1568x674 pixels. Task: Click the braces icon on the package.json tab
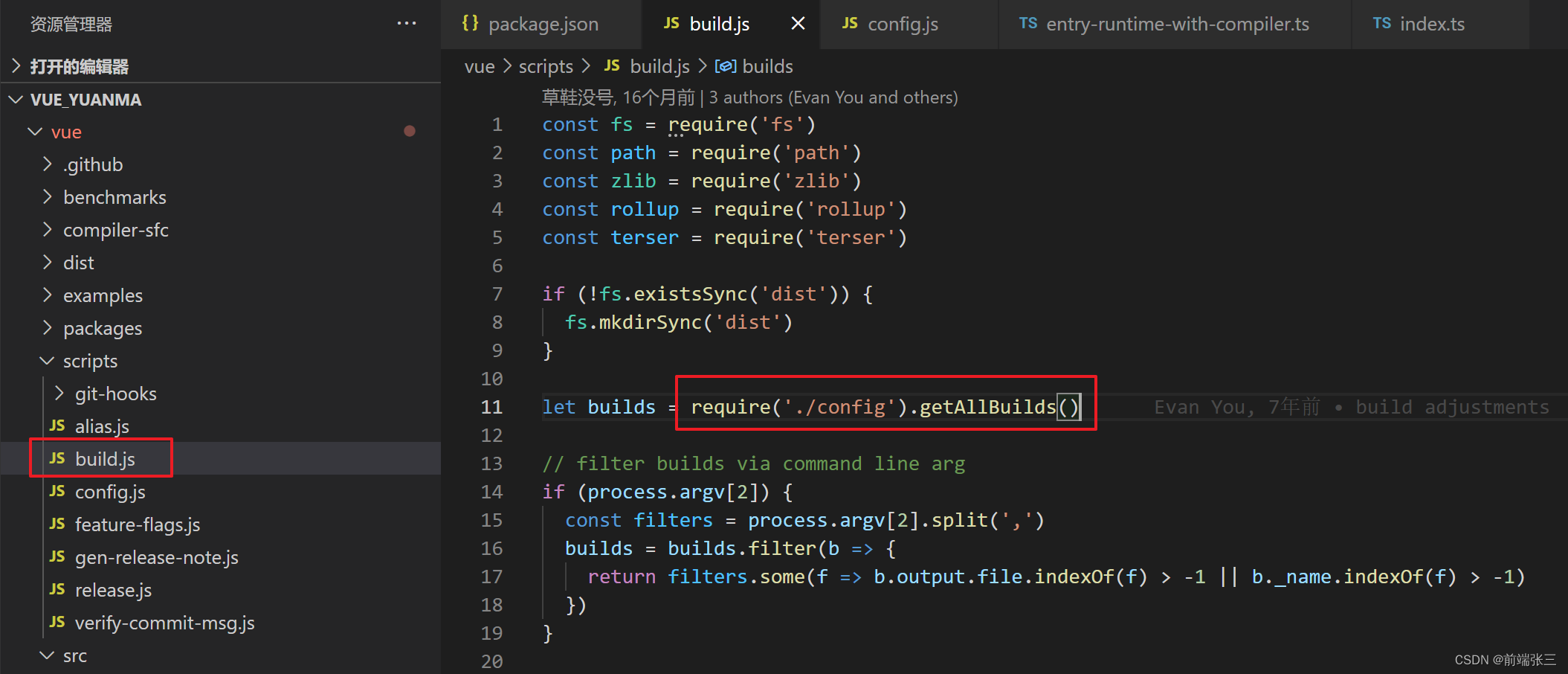pos(470,23)
